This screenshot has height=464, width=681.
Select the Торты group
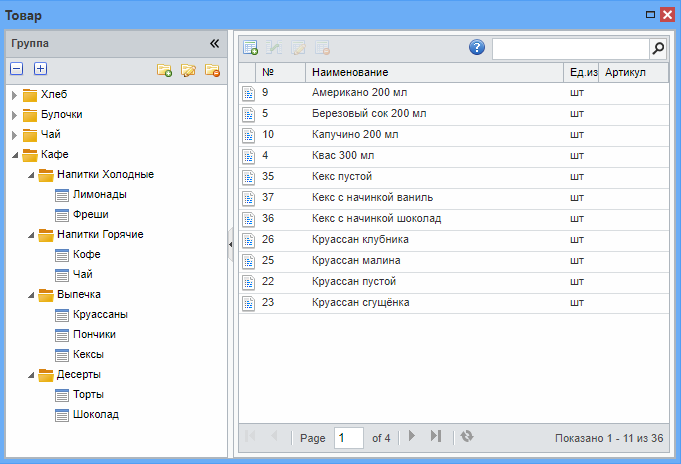point(88,394)
